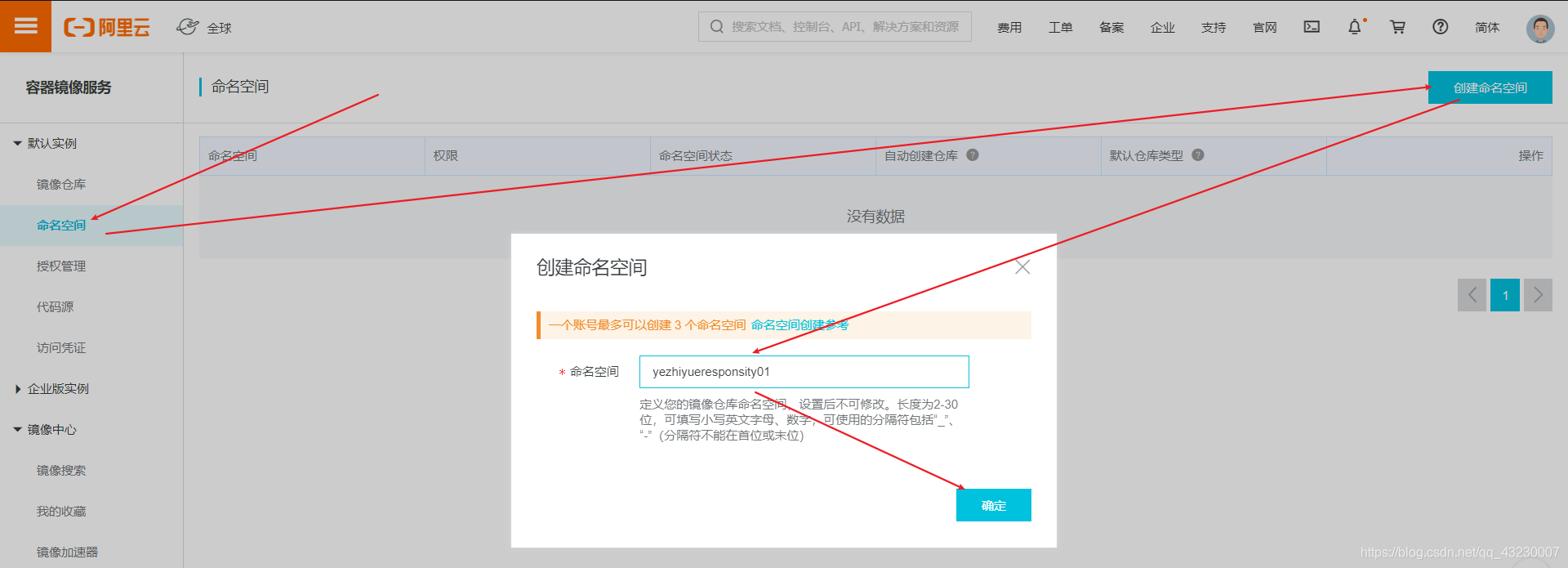1568x568 pixels.
Task: Open the user avatar menu
Action: click(1540, 29)
